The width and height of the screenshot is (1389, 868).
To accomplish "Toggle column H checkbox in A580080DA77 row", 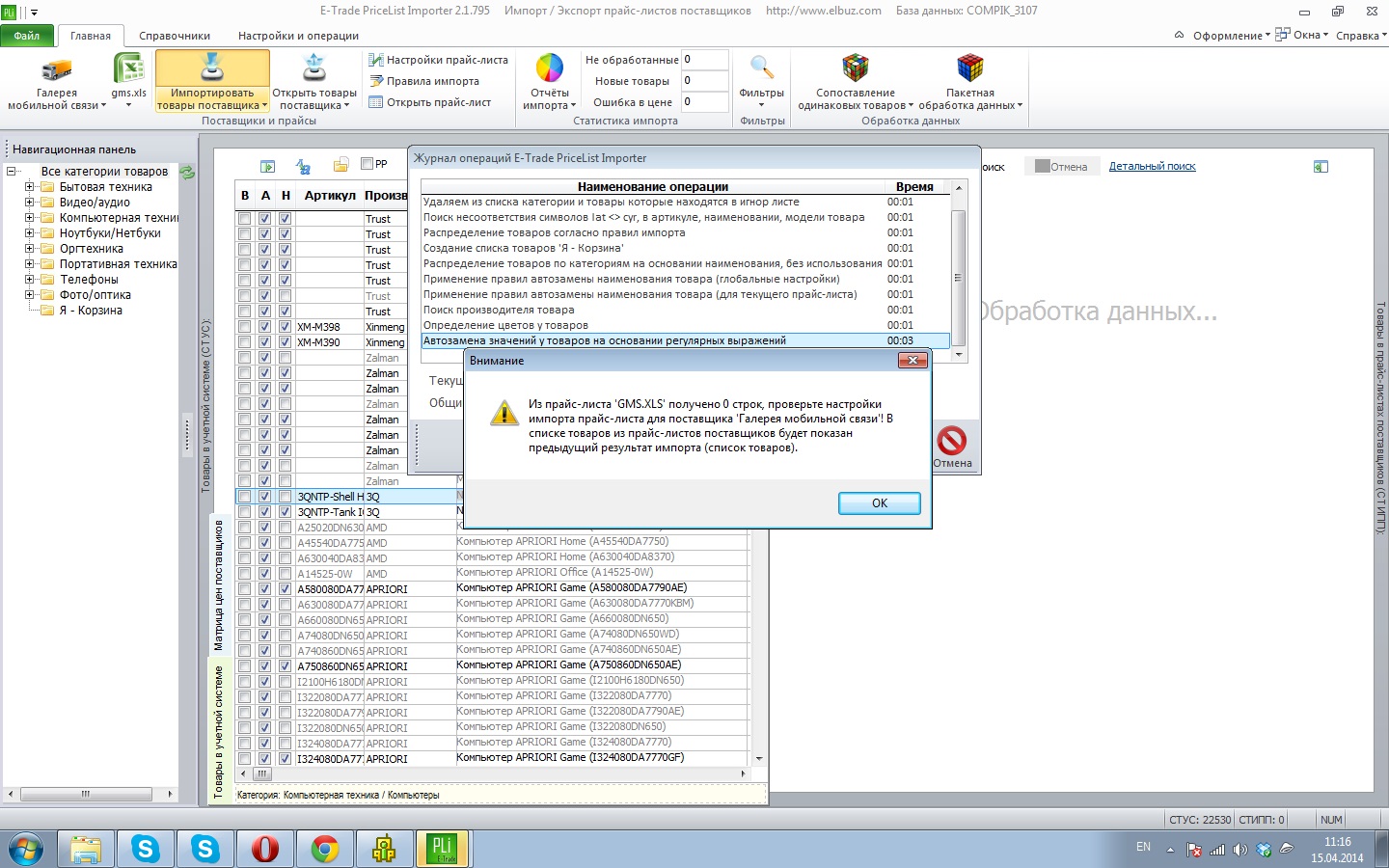I will pyautogui.click(x=285, y=589).
